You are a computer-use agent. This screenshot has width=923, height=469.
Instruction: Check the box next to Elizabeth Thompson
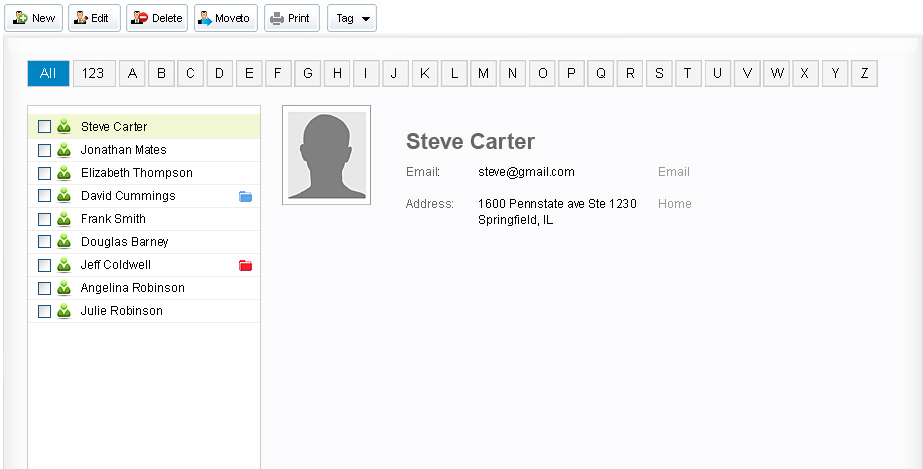point(44,173)
